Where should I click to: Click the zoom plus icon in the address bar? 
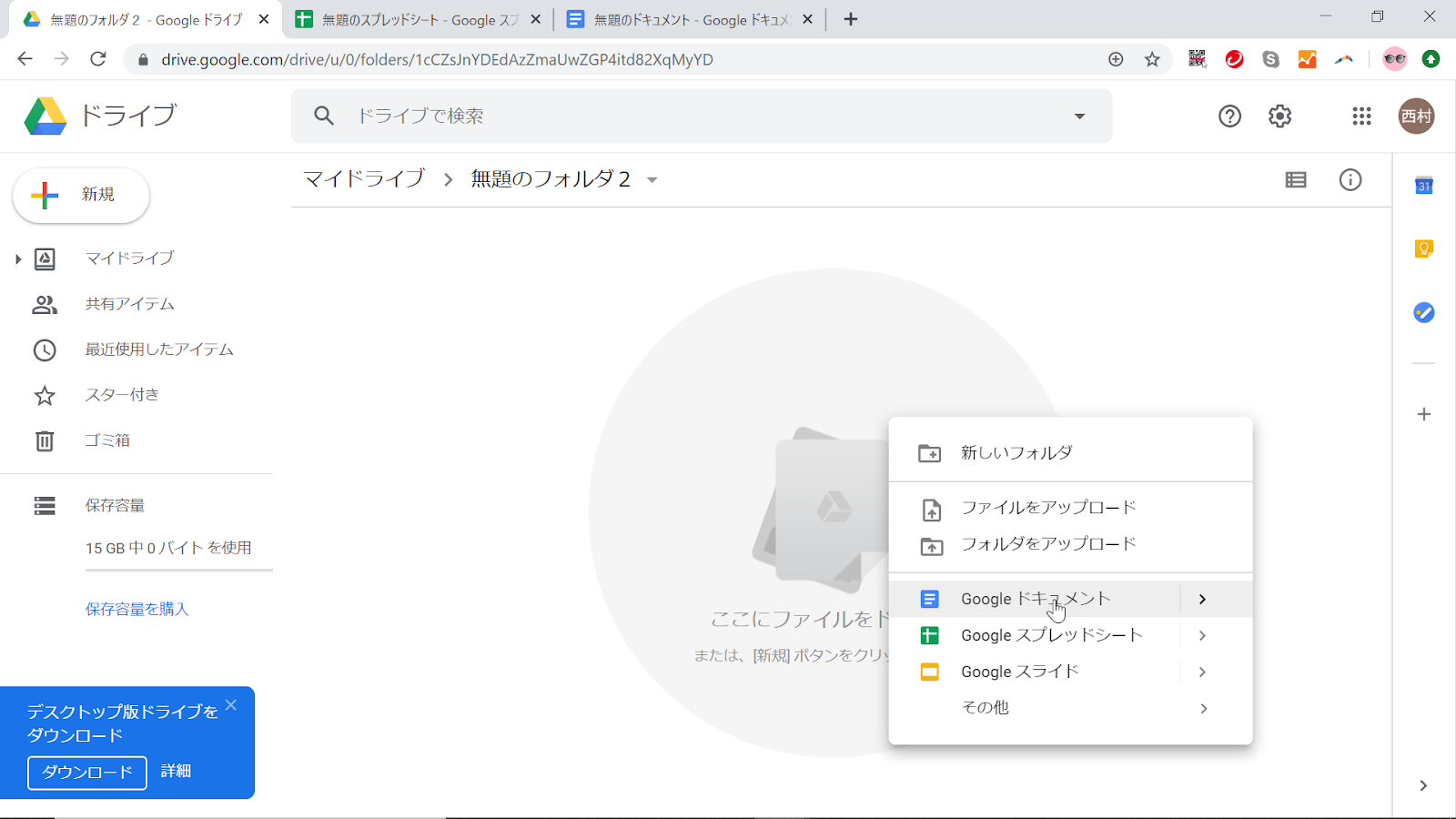(1116, 59)
